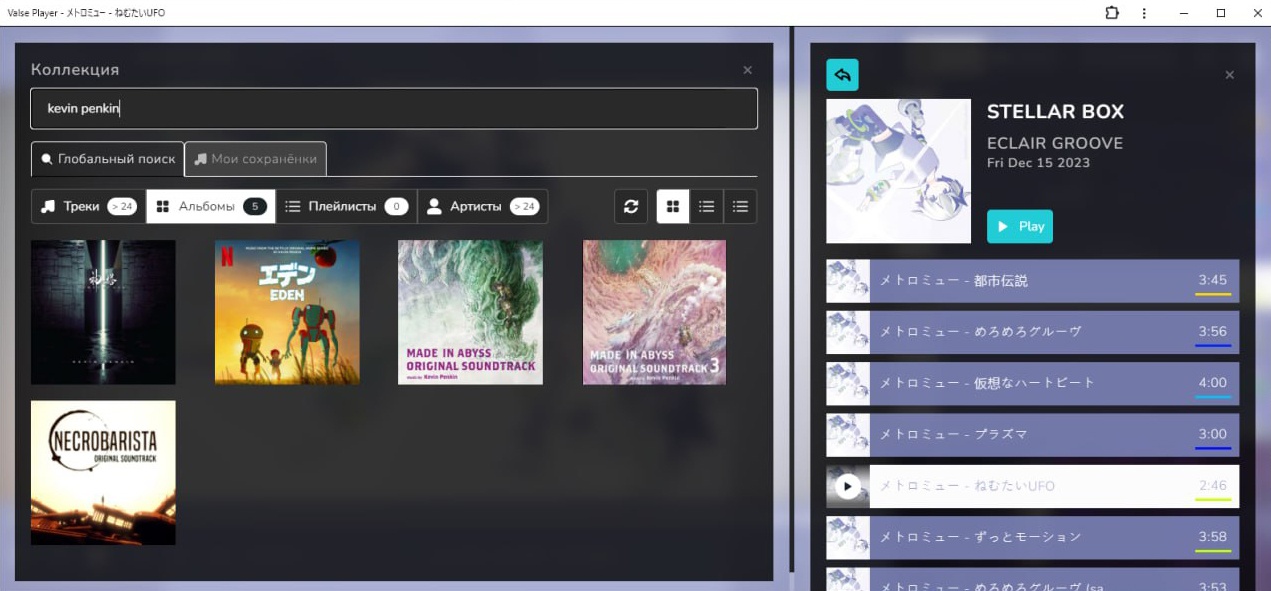
Task: Click the magnifier icon on Глобальный поиск
Action: pyautogui.click(x=47, y=159)
